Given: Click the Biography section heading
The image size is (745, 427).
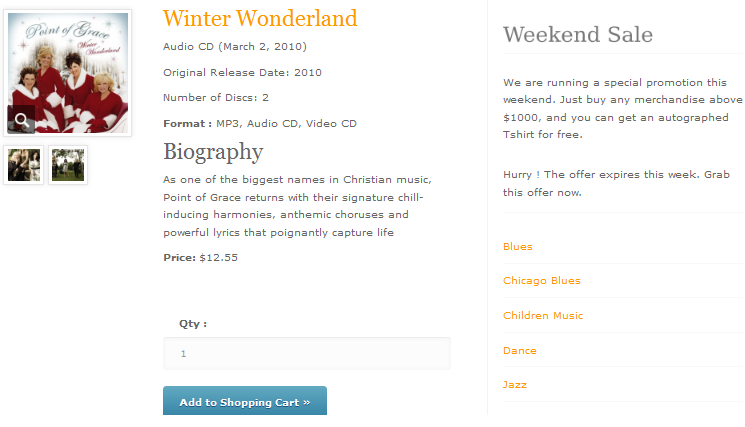Looking at the screenshot, I should coord(213,152).
